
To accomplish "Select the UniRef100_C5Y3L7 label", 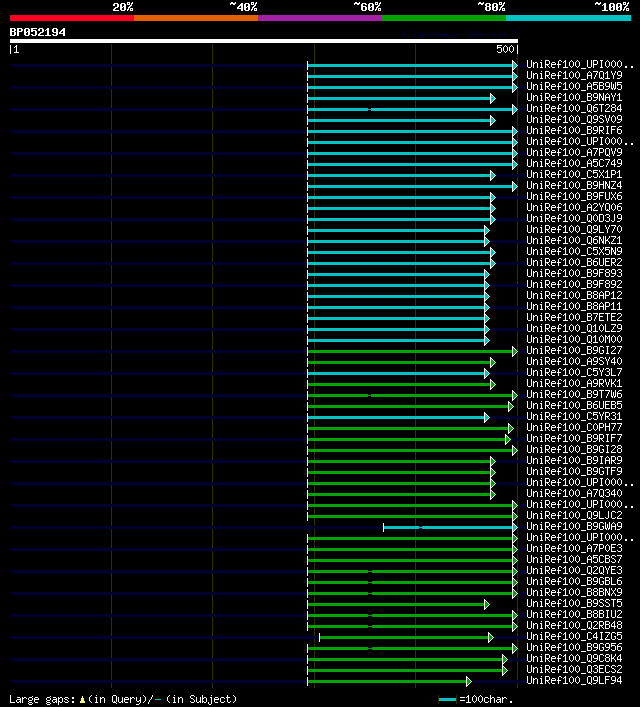I will tap(574, 372).
